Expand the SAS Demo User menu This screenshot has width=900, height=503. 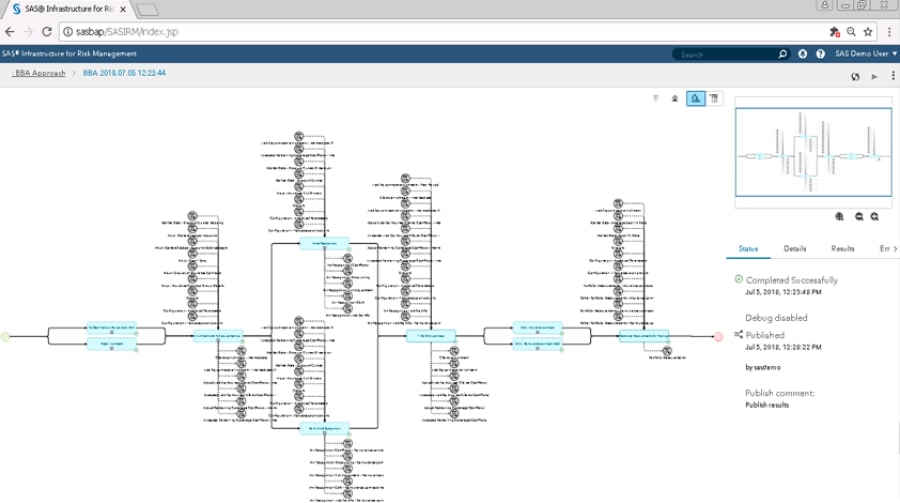[866, 53]
